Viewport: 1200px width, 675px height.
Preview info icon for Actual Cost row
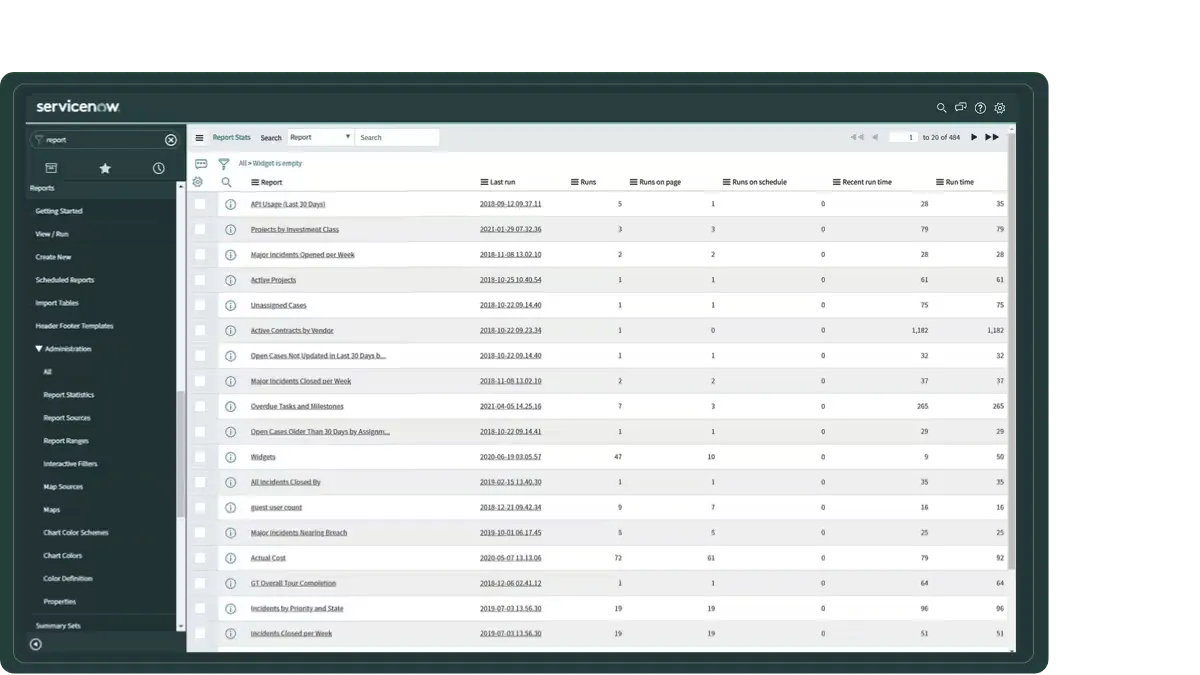[x=230, y=558]
